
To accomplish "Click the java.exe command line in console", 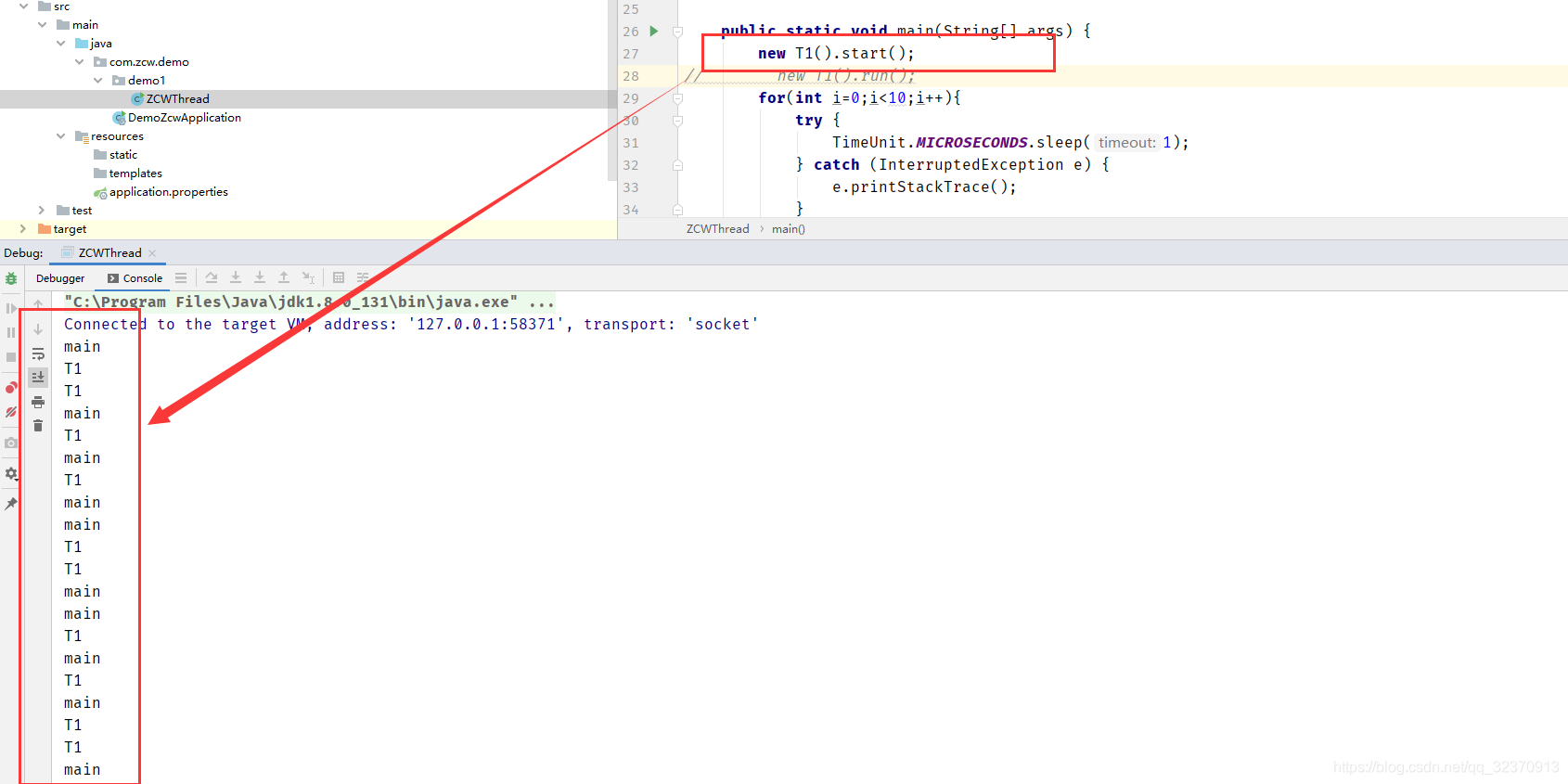I will 309,302.
